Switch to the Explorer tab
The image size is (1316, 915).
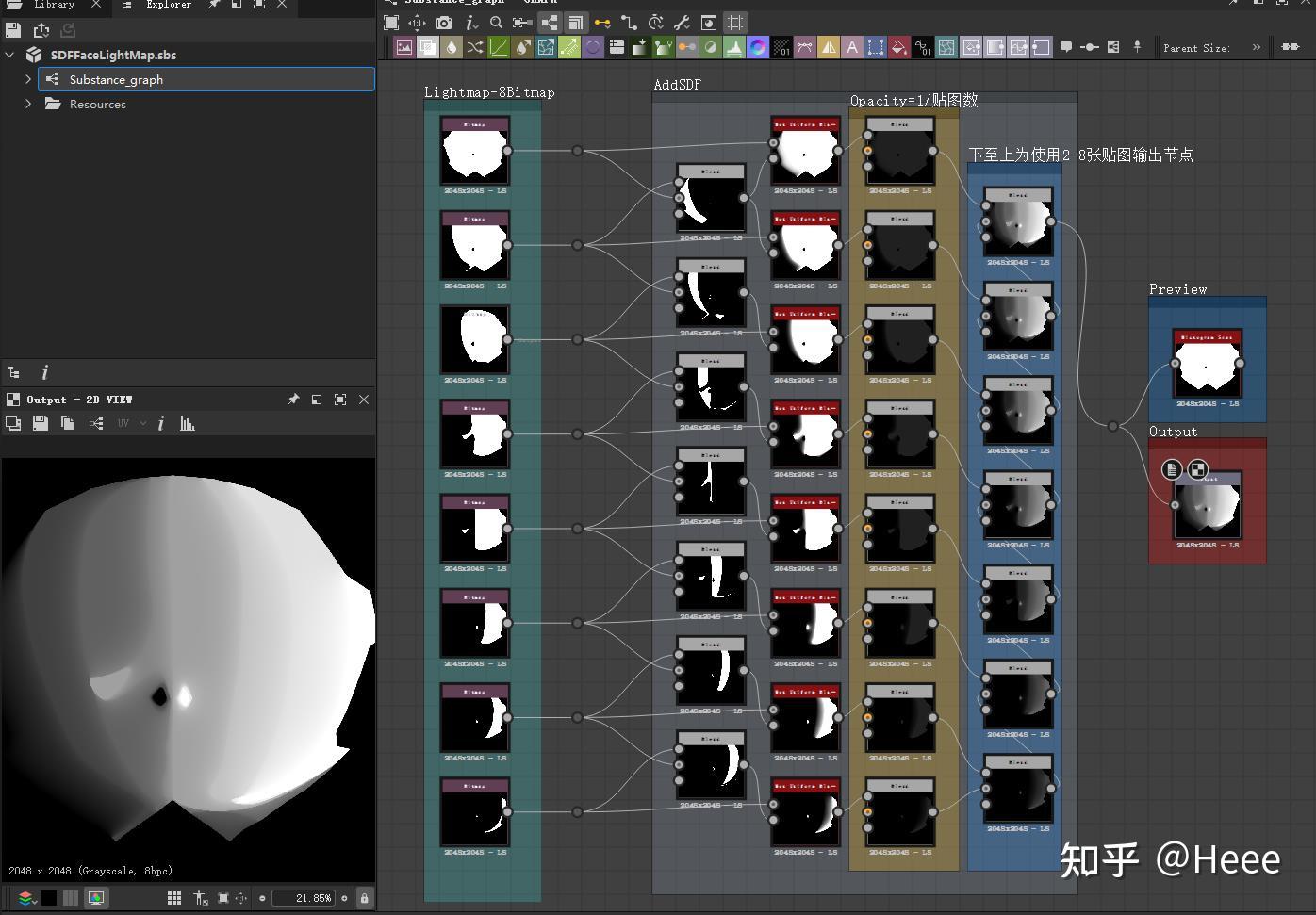[x=168, y=5]
